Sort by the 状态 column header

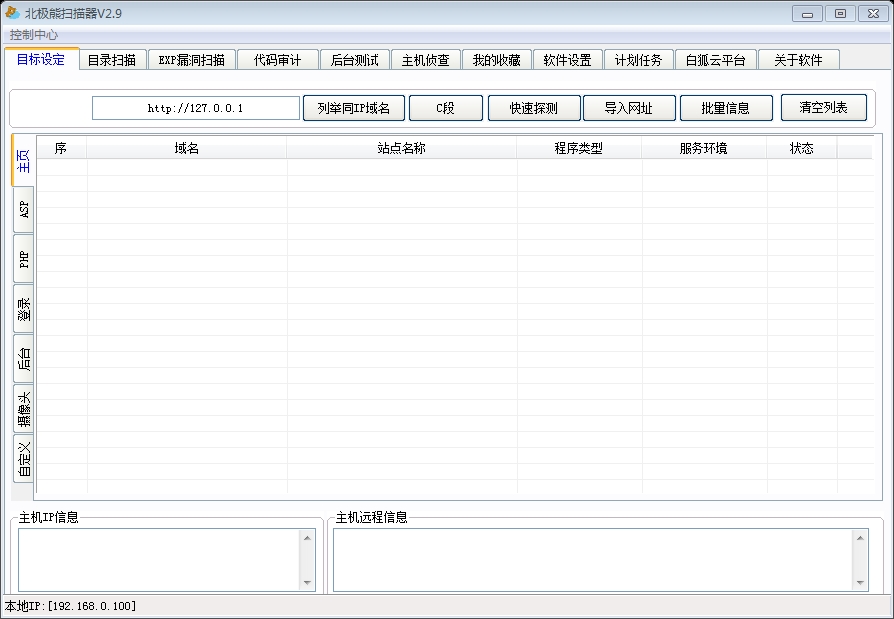(802, 148)
